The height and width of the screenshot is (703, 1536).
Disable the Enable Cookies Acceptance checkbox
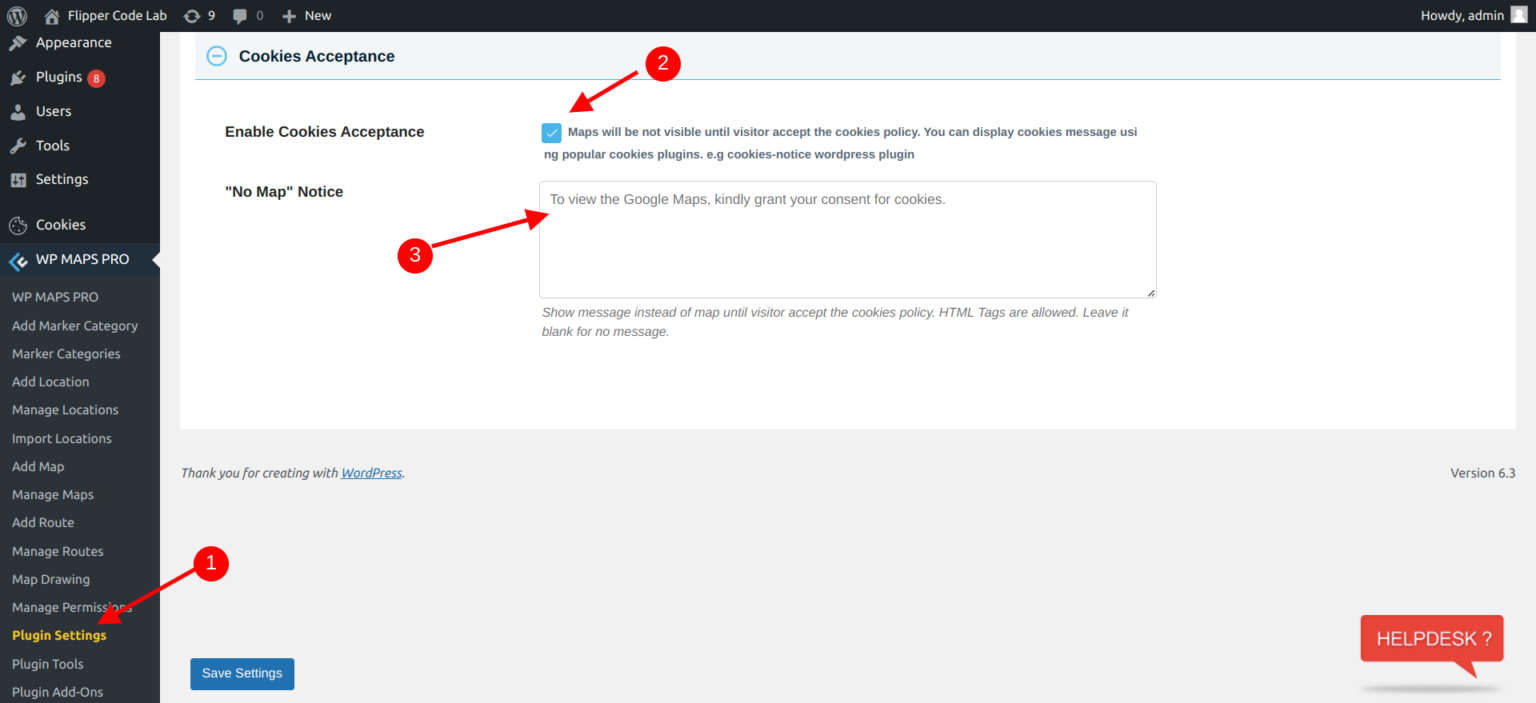click(551, 131)
